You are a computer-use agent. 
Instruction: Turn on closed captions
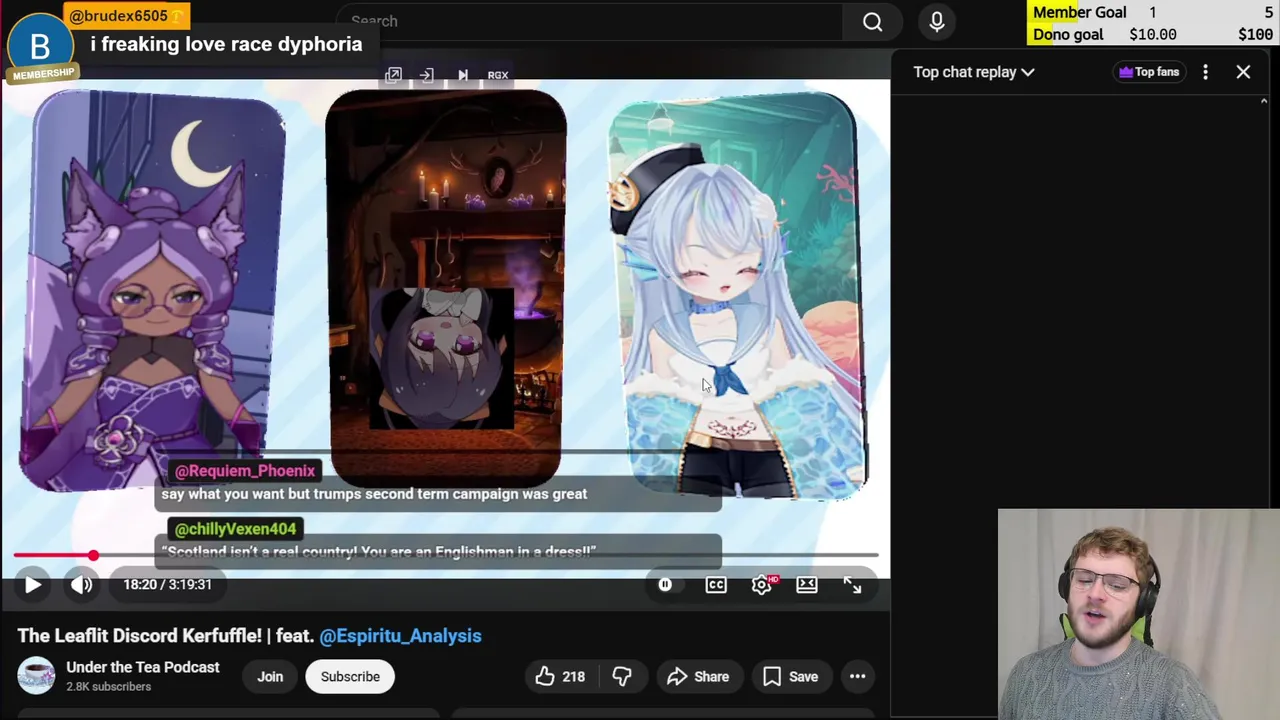point(716,585)
